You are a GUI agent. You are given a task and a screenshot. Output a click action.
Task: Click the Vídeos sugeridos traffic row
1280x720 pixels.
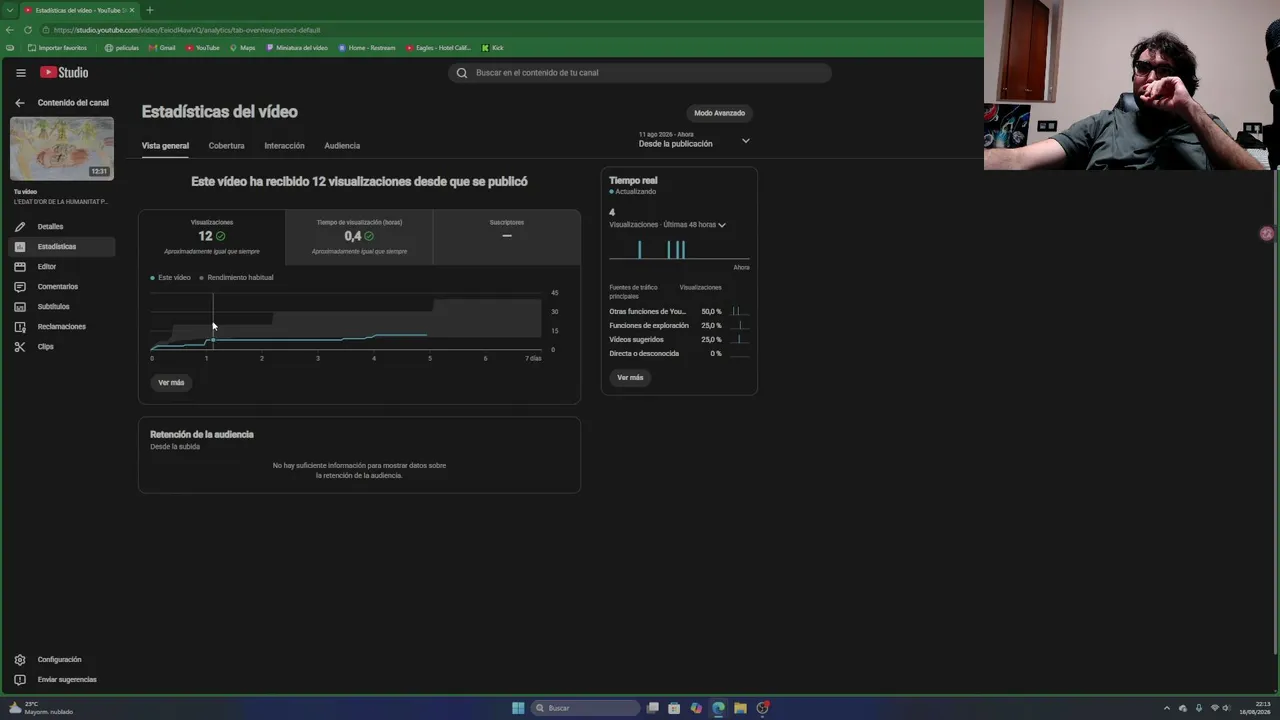pos(679,340)
